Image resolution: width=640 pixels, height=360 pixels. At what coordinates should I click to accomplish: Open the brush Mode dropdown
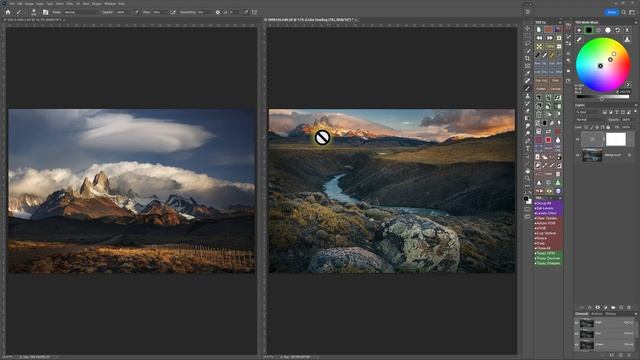coord(82,12)
